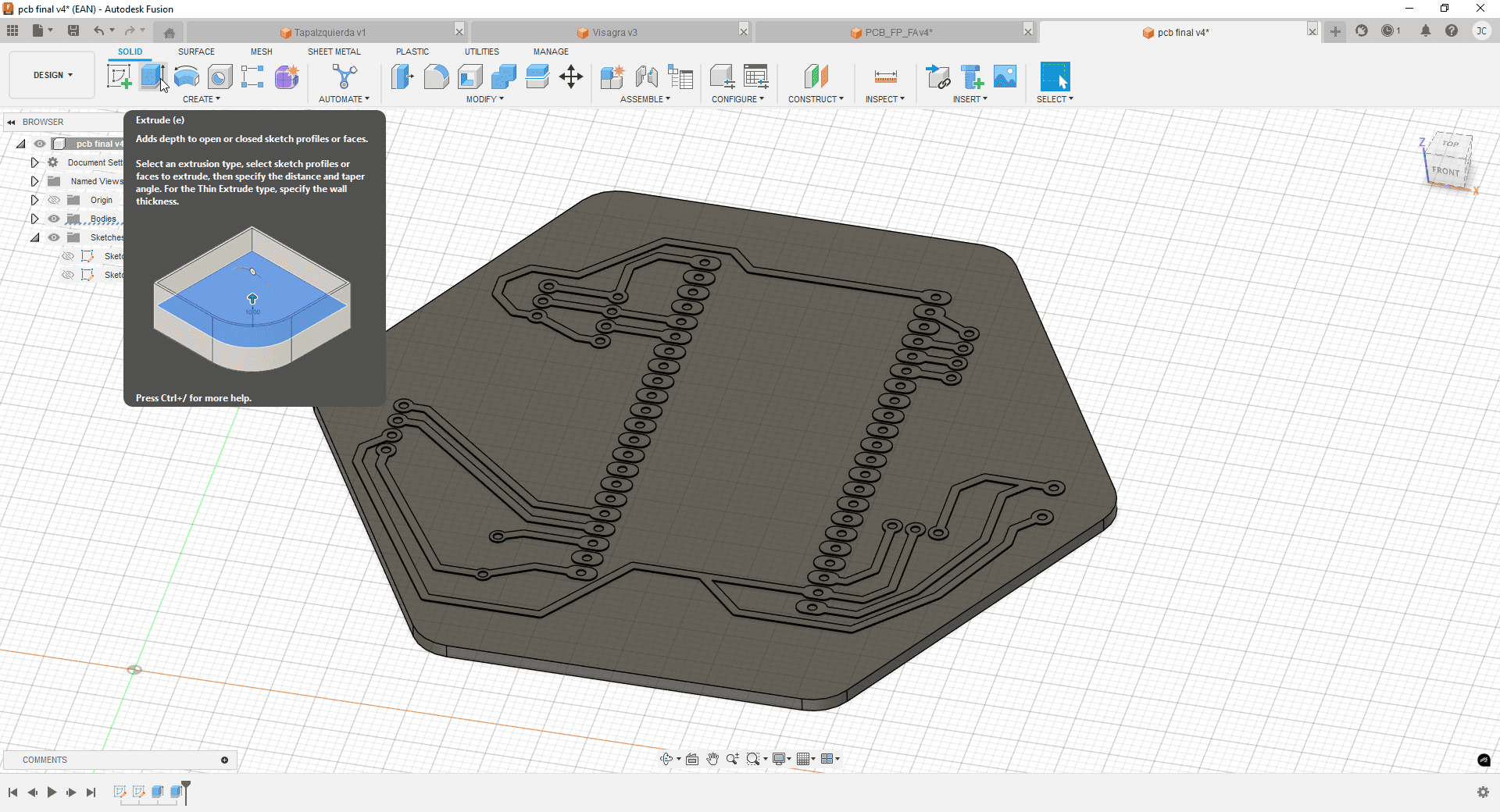Undo the last action
Viewport: 1500px width, 812px height.
[98, 30]
